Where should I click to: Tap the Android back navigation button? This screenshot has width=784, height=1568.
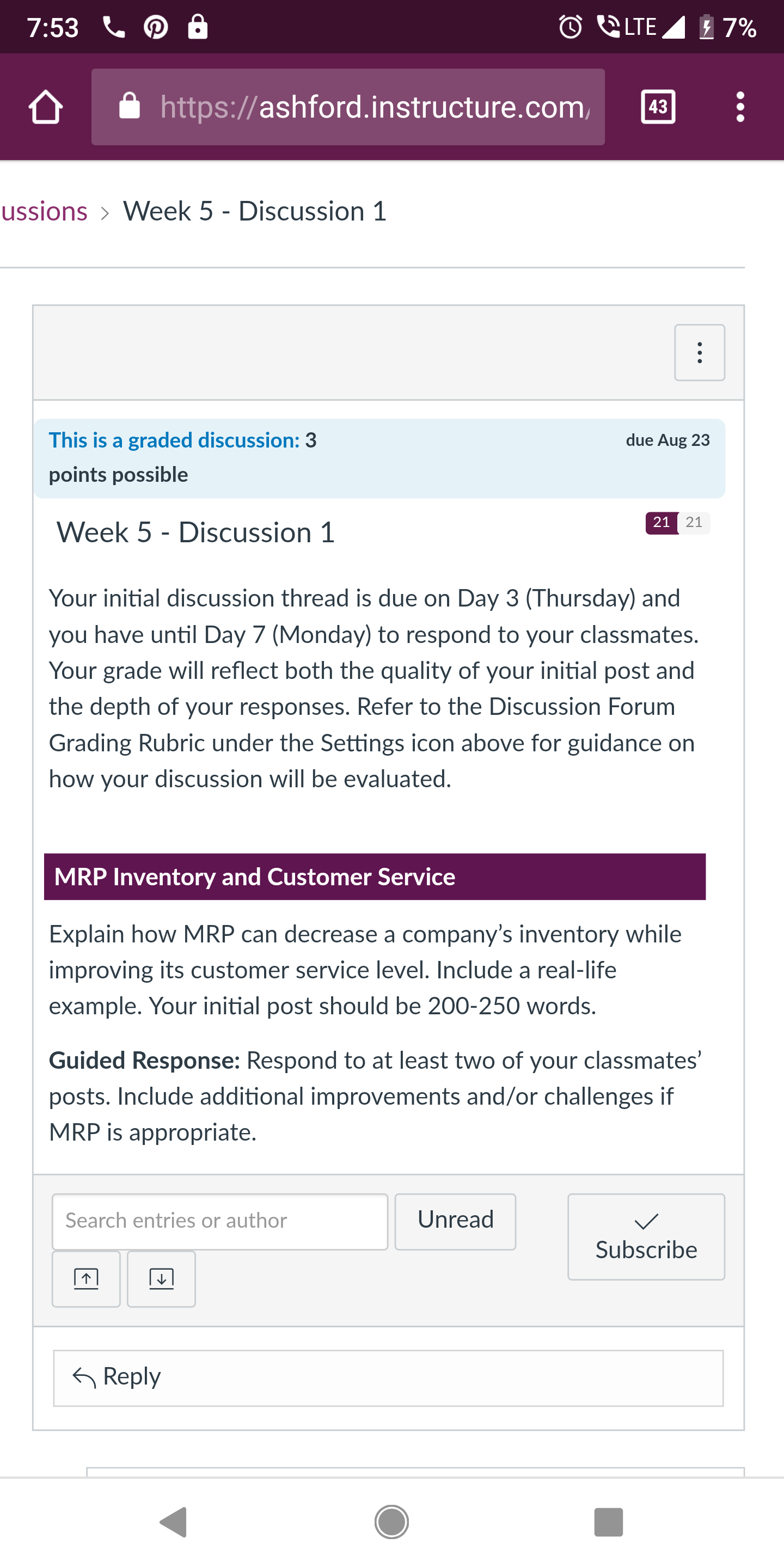174,1522
